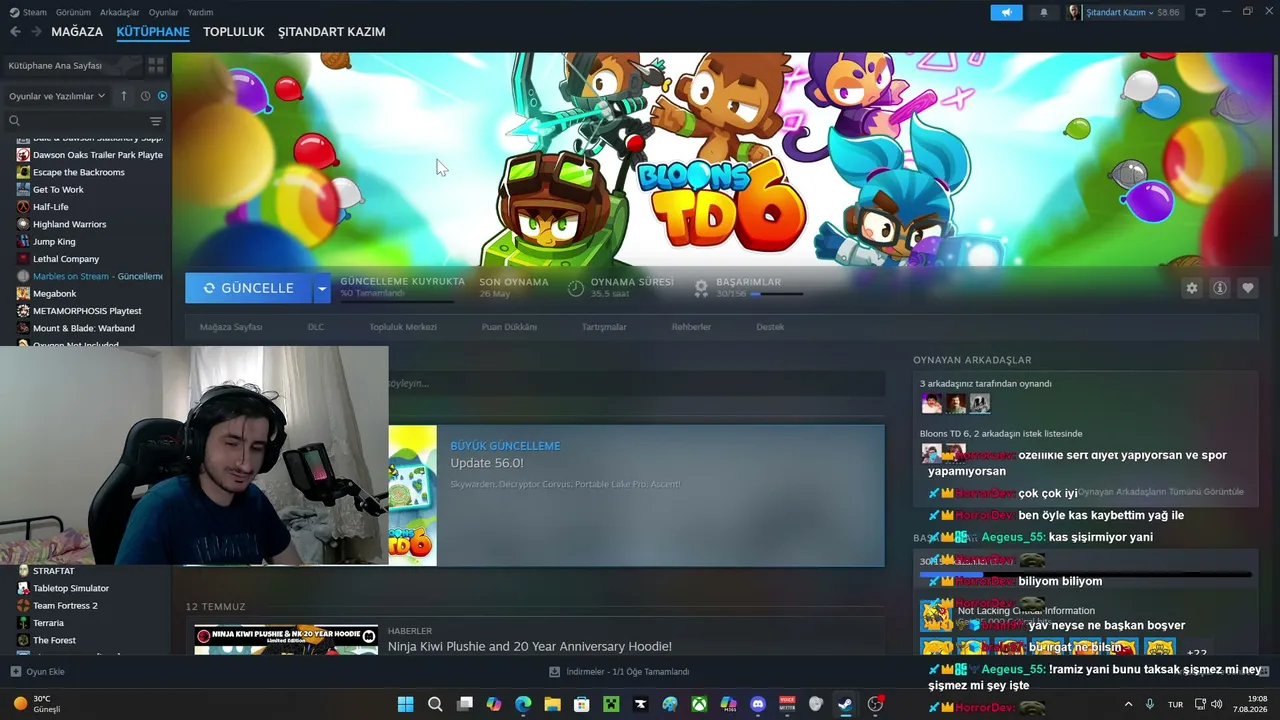Image resolution: width=1280 pixels, height=720 pixels.
Task: Click the Half-Life game icon in library
Action: pyautogui.click(x=23, y=207)
